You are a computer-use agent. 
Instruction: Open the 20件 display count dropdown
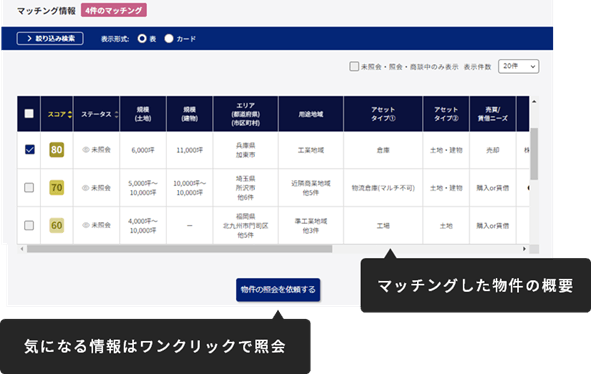(519, 66)
